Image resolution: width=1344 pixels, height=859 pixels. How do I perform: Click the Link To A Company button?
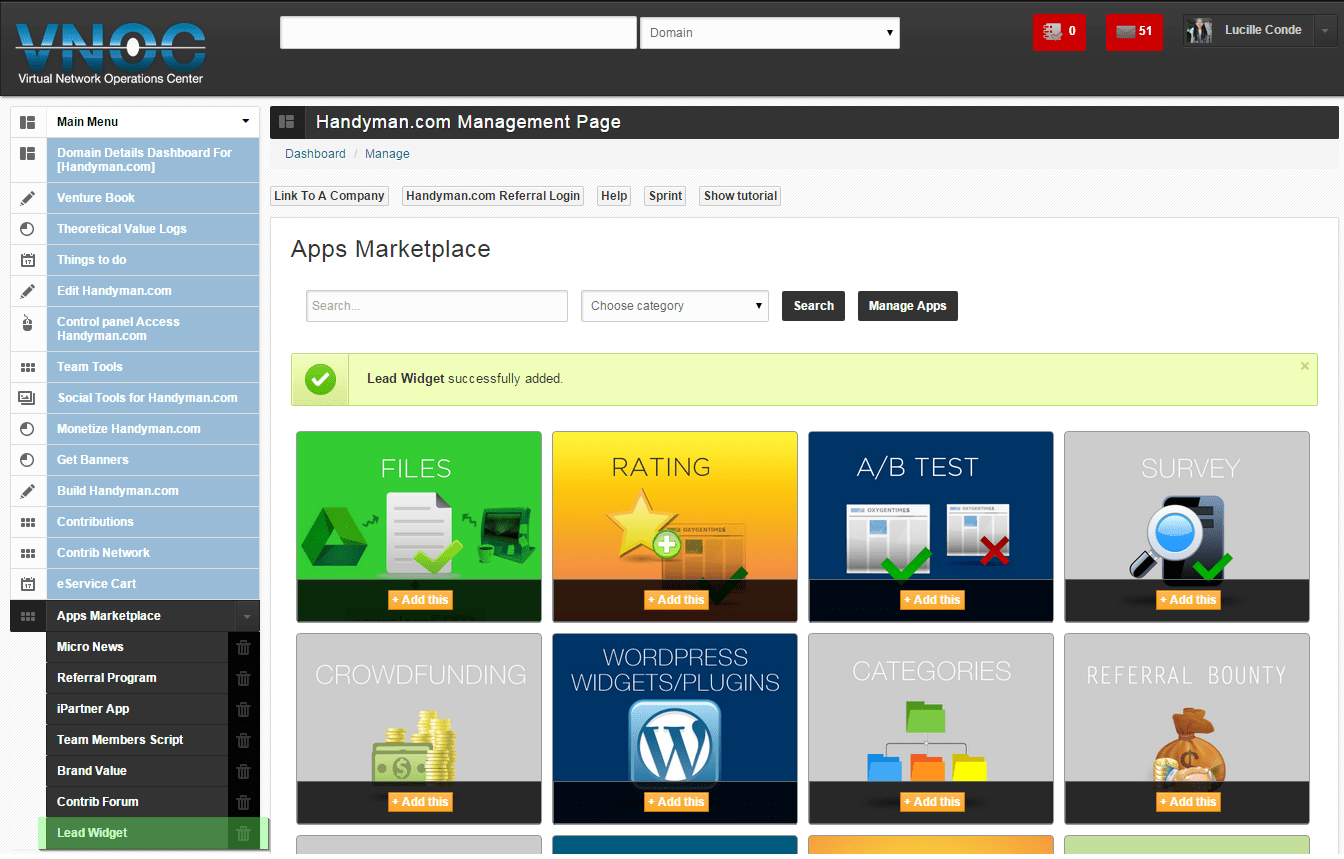click(330, 196)
